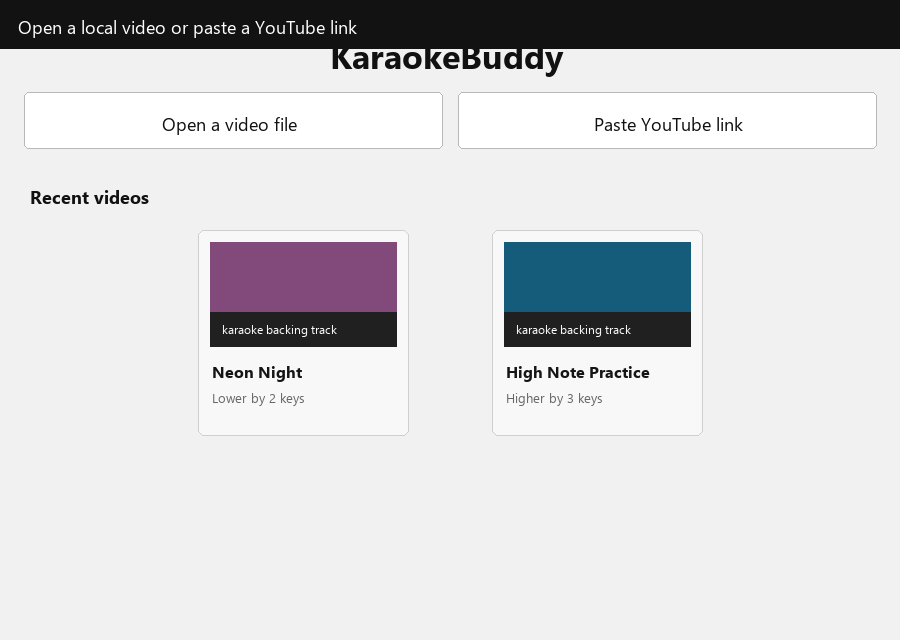Click the karaoke backing track caption on High Note Practice
This screenshot has height=640, width=900.
click(573, 330)
